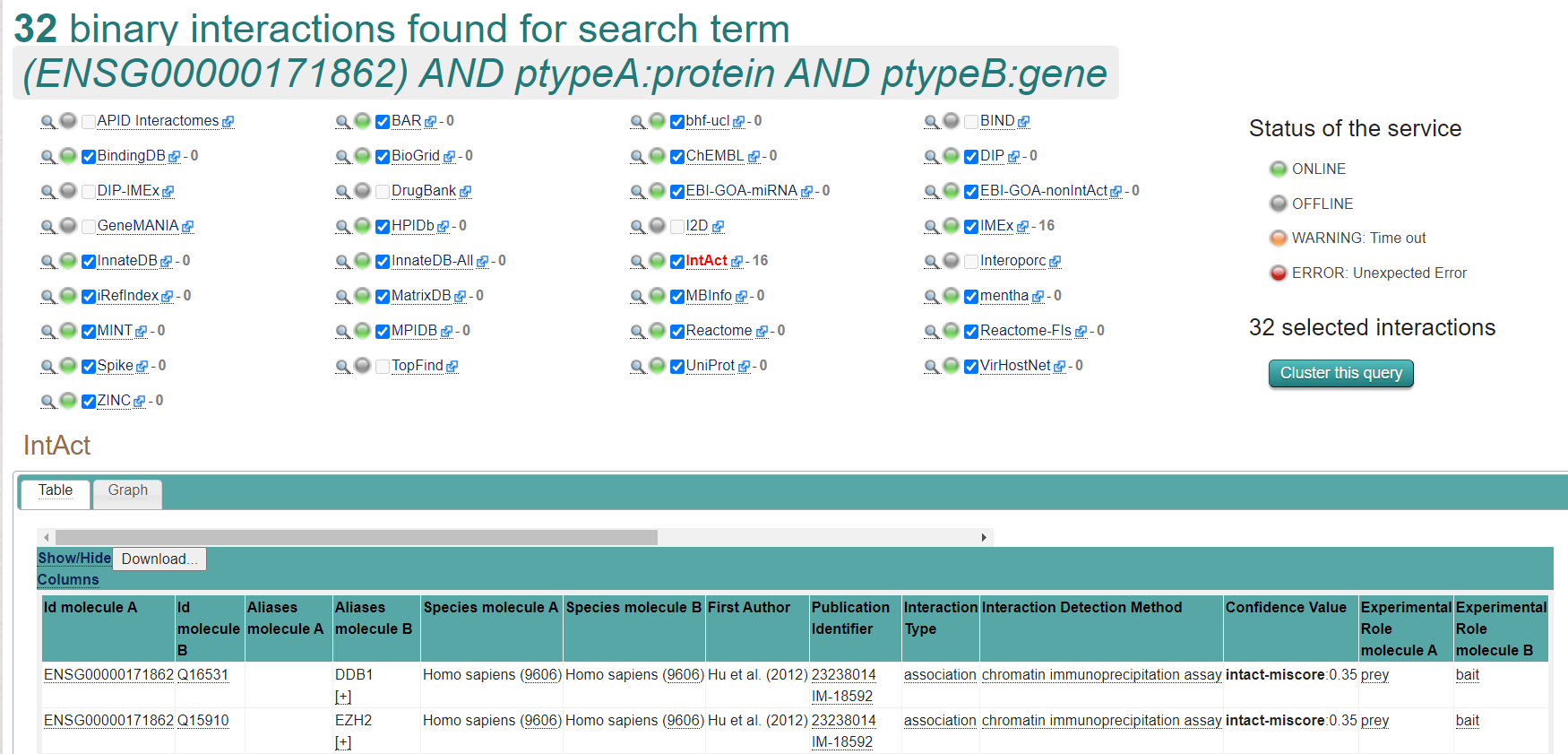Open the IM-18592 link in the EZH2 row
The width and height of the screenshot is (1568, 754).
842,741
